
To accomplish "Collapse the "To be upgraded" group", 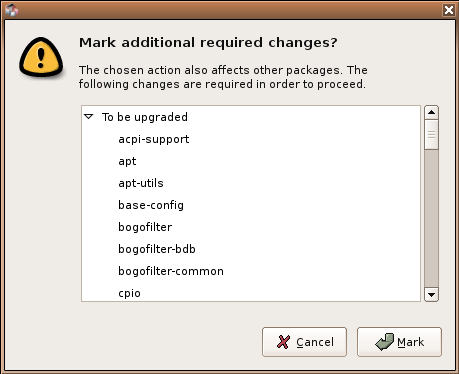I will coord(89,117).
